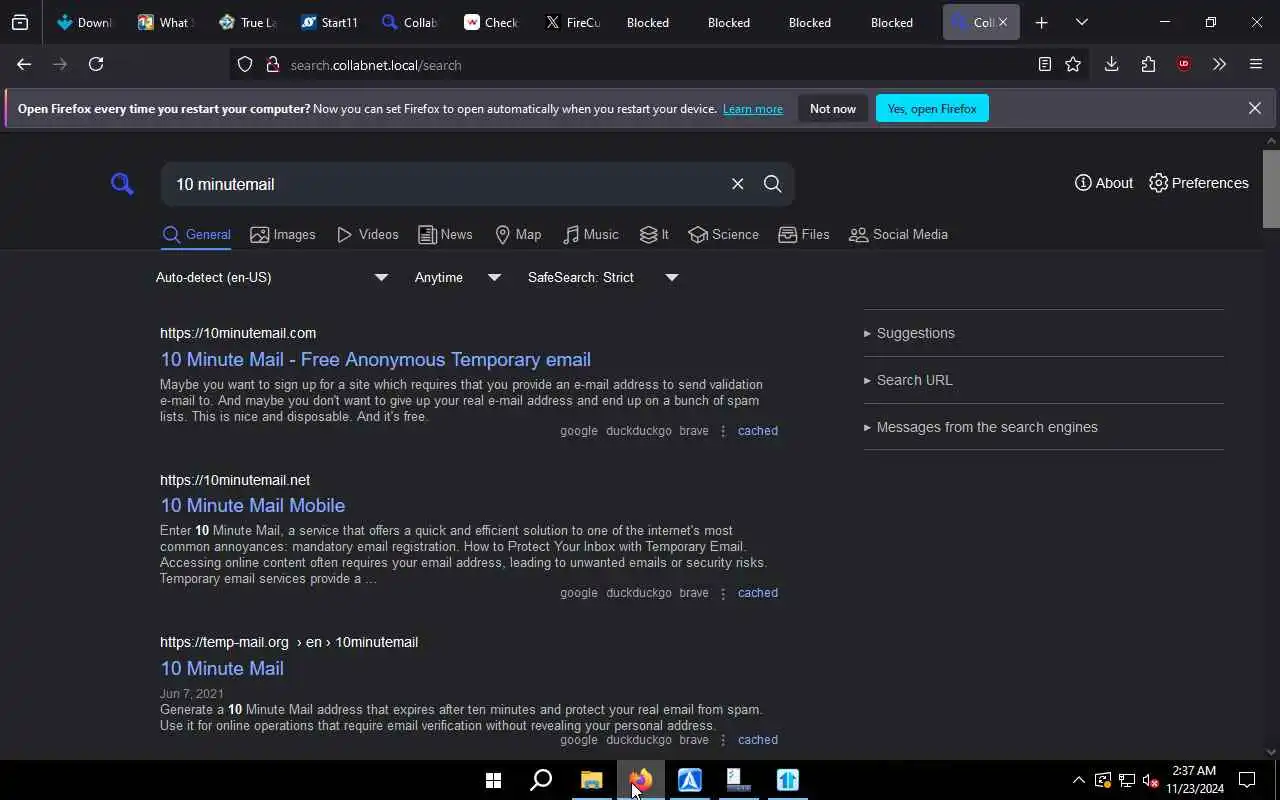List all tabs dropdown arrow
Screen dimensions: 1280x800
1081,22
